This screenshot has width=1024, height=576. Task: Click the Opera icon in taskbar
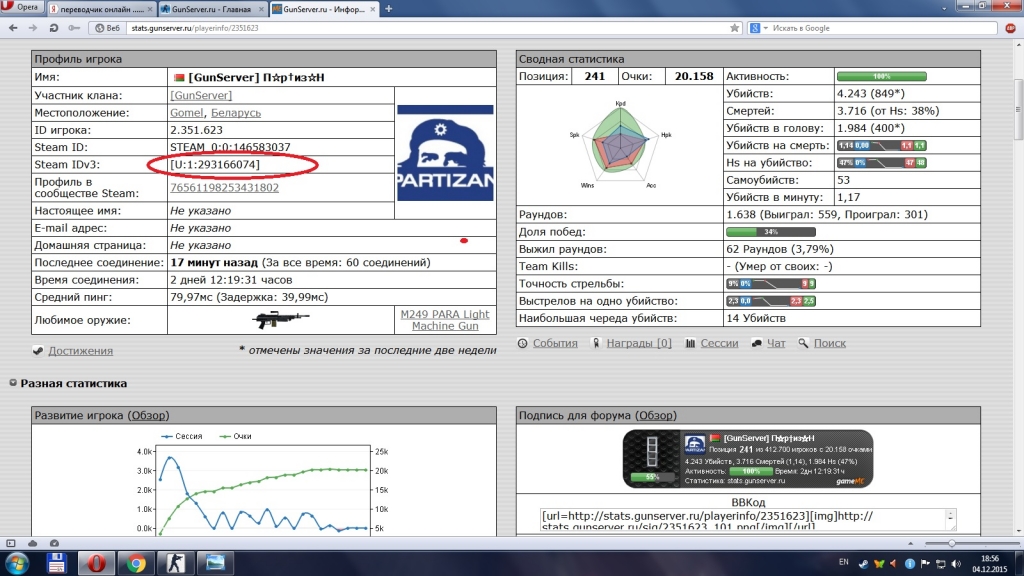click(x=97, y=562)
